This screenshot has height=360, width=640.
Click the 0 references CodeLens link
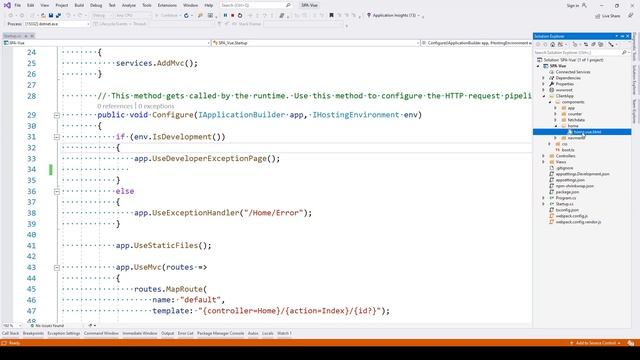pyautogui.click(x=115, y=106)
